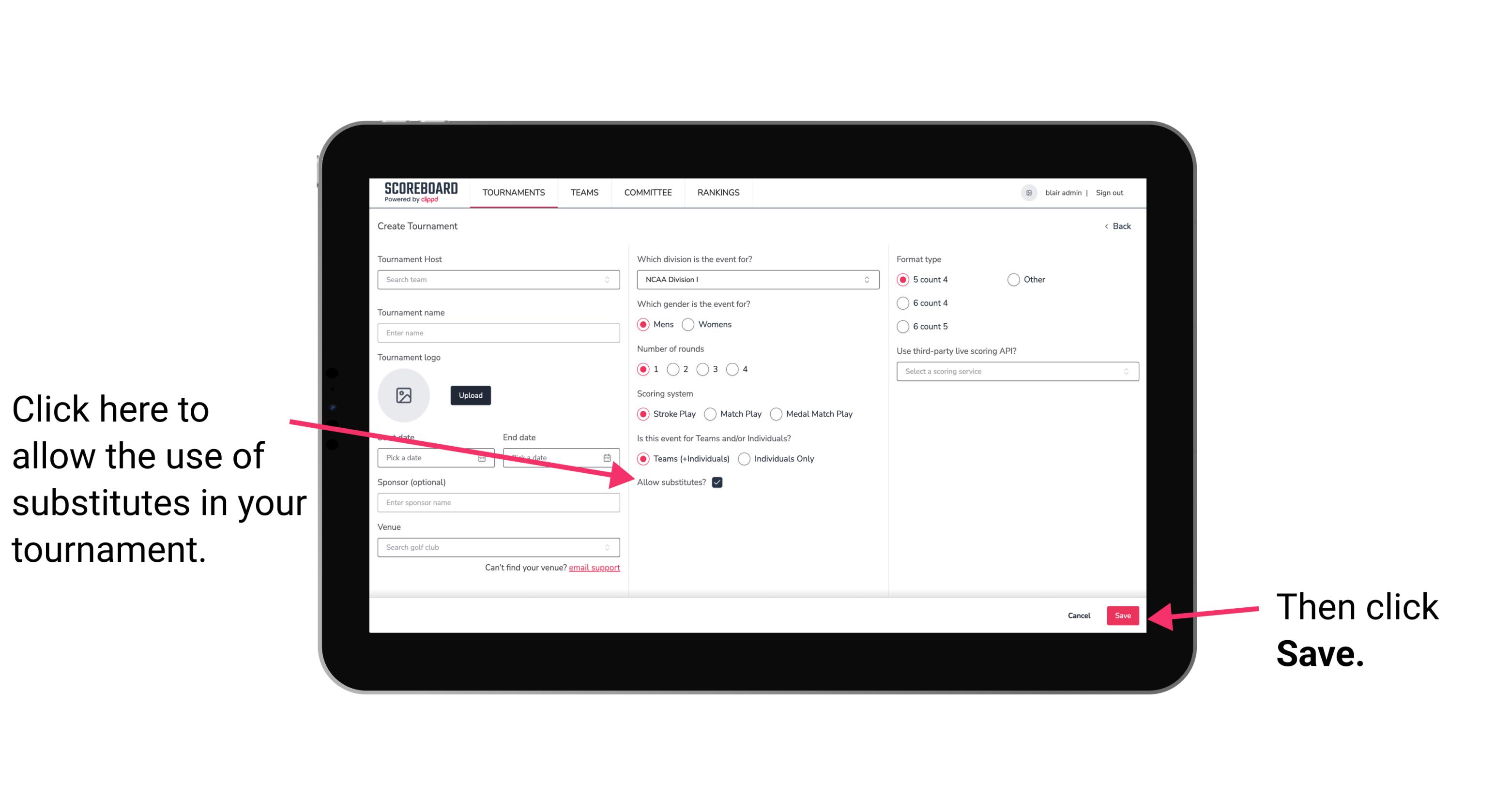Click the Back arrow icon
1510x812 pixels.
pos(1107,226)
